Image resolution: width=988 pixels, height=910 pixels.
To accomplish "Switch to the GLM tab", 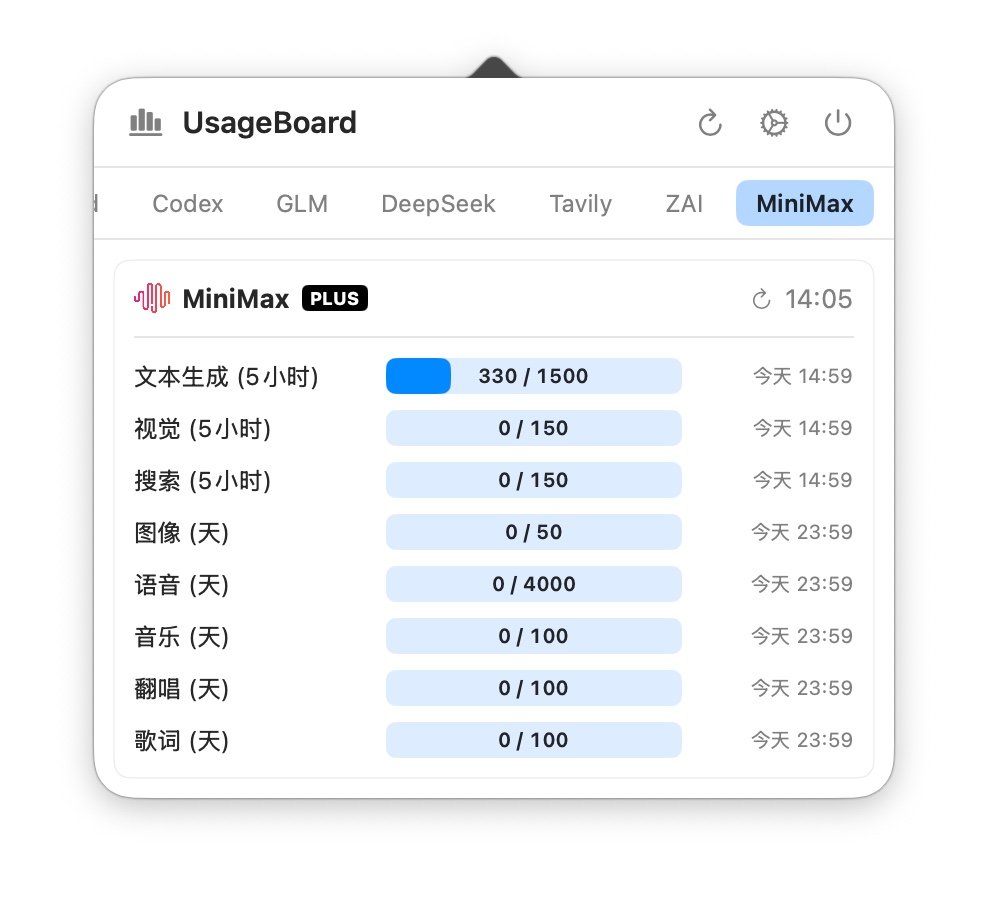I will (x=302, y=204).
